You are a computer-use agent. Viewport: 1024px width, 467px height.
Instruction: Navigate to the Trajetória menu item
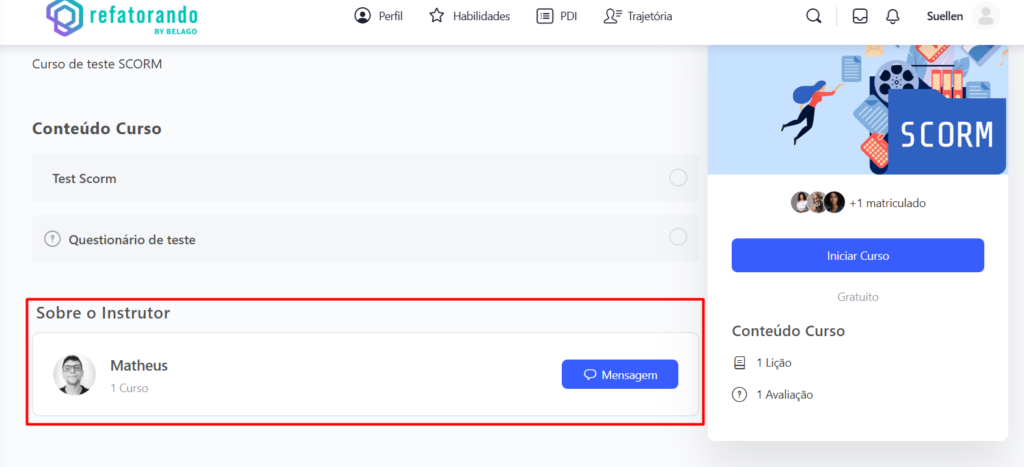pyautogui.click(x=650, y=16)
